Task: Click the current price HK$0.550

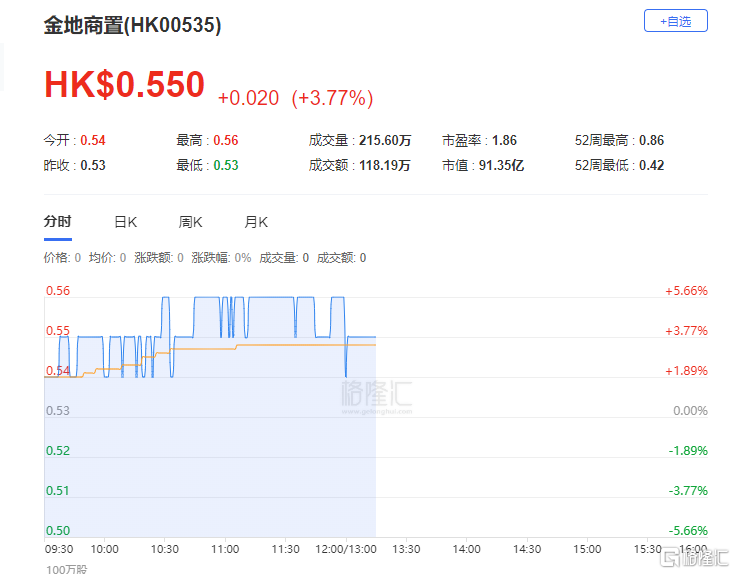Action: [125, 85]
